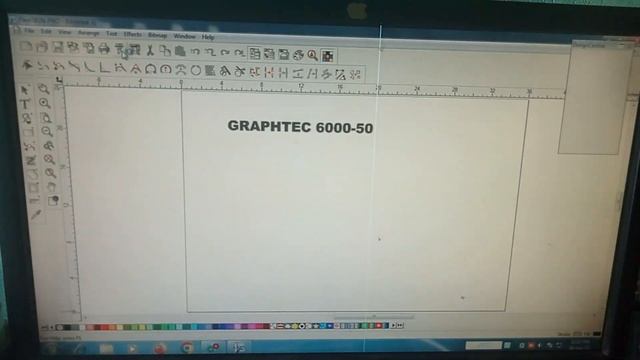
Task: Open the Window menu
Action: 184,36
